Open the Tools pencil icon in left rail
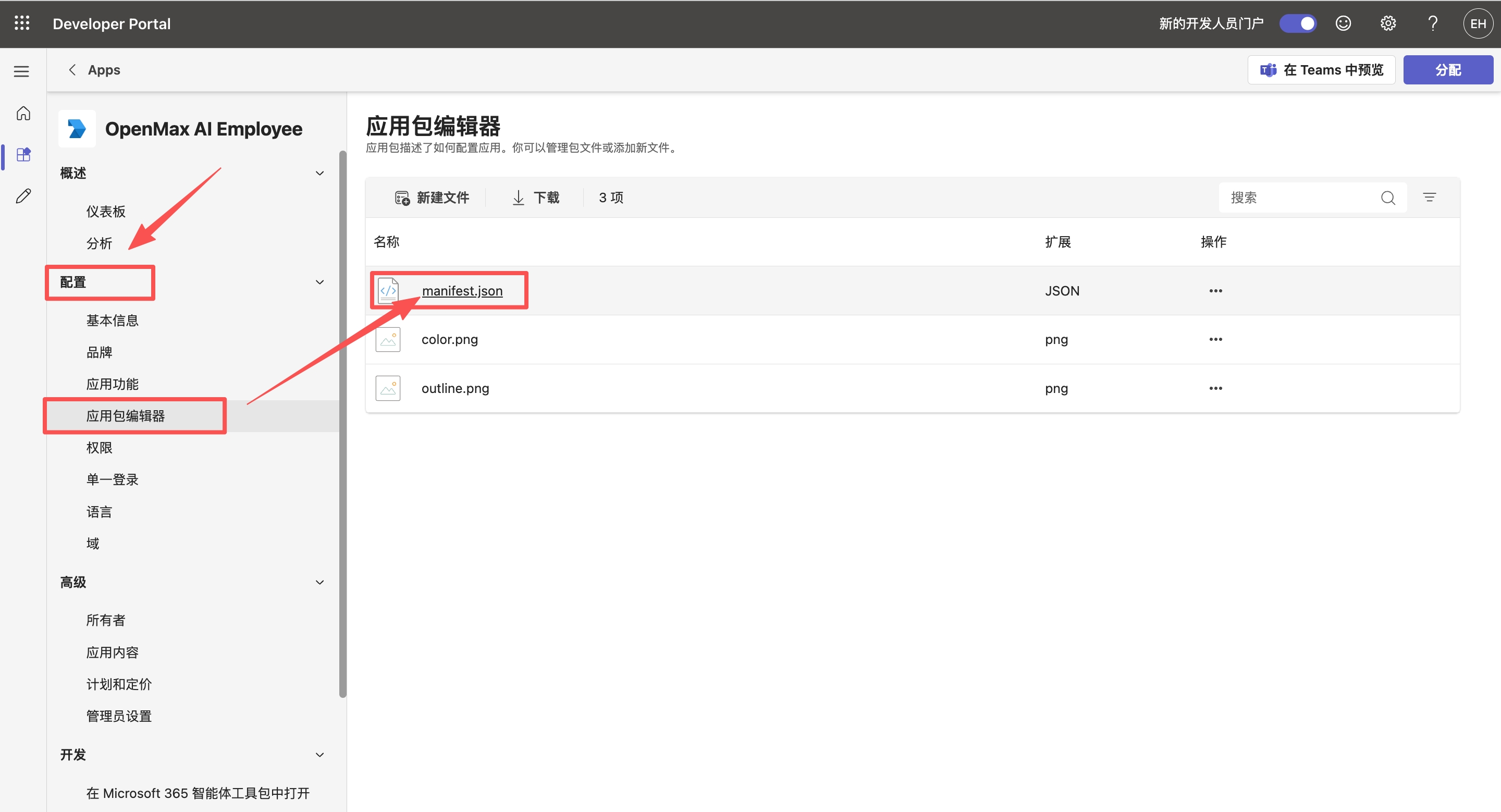This screenshot has height=812, width=1501. (23, 196)
